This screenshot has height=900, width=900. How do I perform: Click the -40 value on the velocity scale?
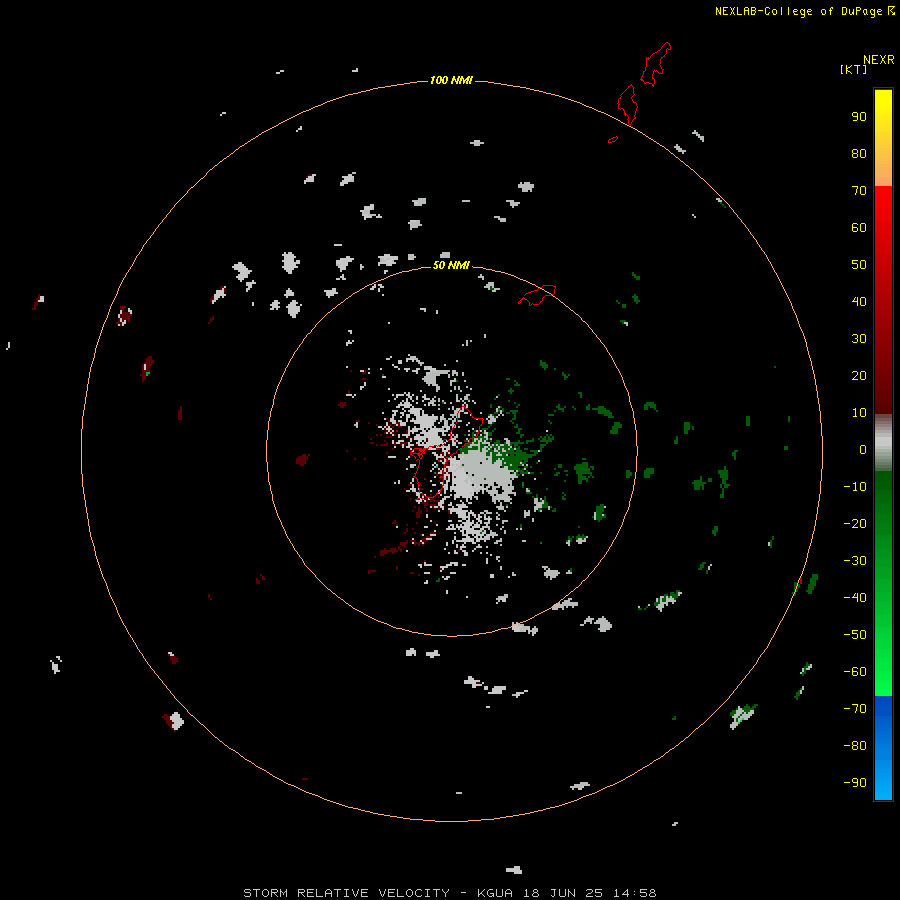855,598
